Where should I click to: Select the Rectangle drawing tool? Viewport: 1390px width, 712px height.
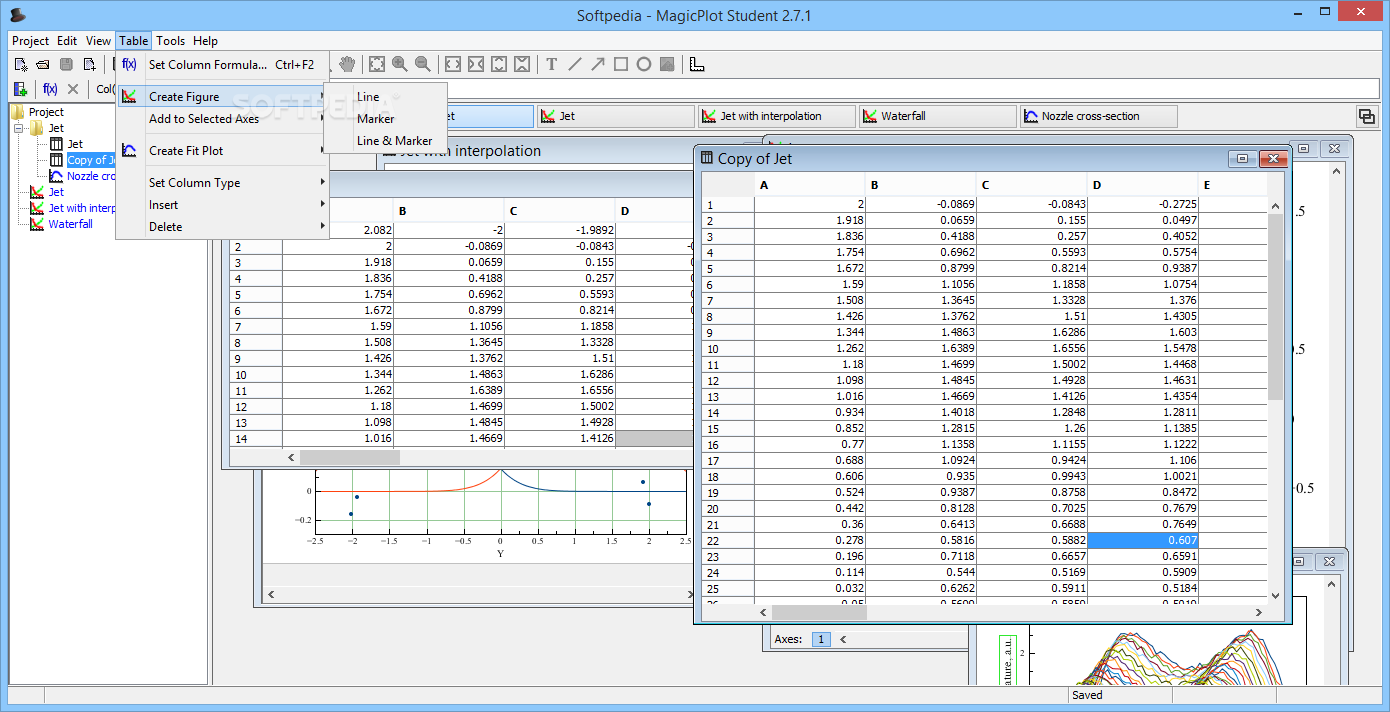[x=621, y=64]
